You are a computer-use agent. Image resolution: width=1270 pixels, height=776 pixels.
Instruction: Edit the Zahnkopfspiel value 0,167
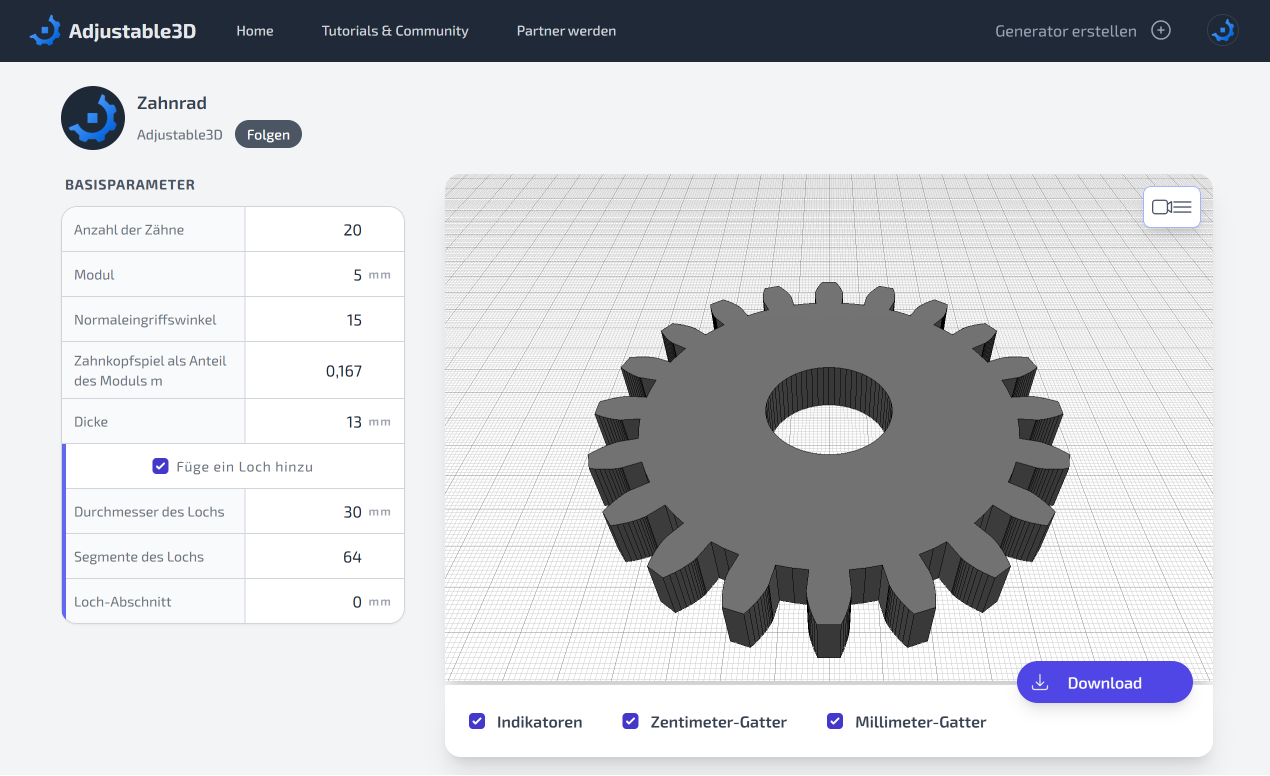[324, 370]
